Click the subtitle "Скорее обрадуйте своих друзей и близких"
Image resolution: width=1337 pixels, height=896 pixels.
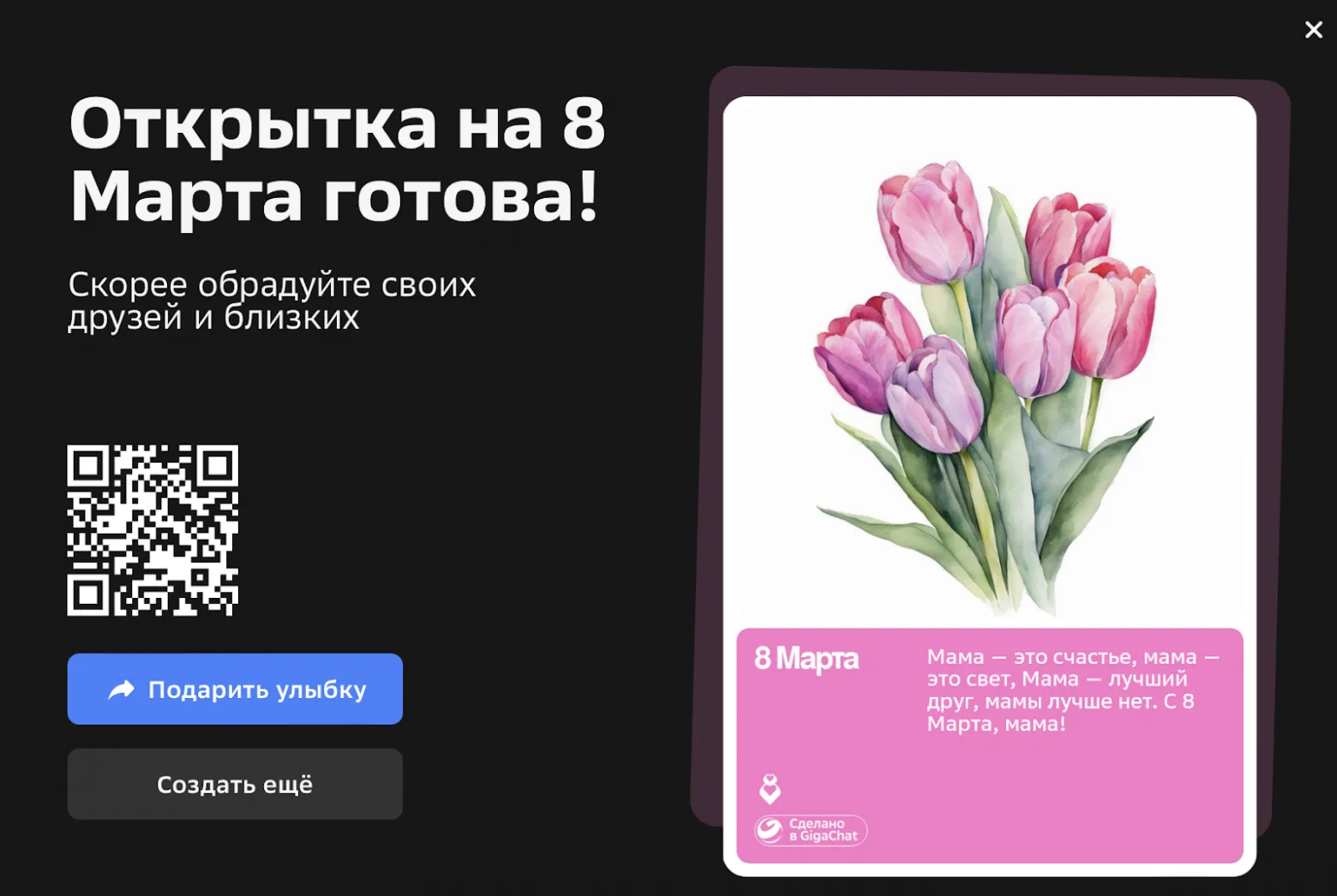[x=272, y=301]
